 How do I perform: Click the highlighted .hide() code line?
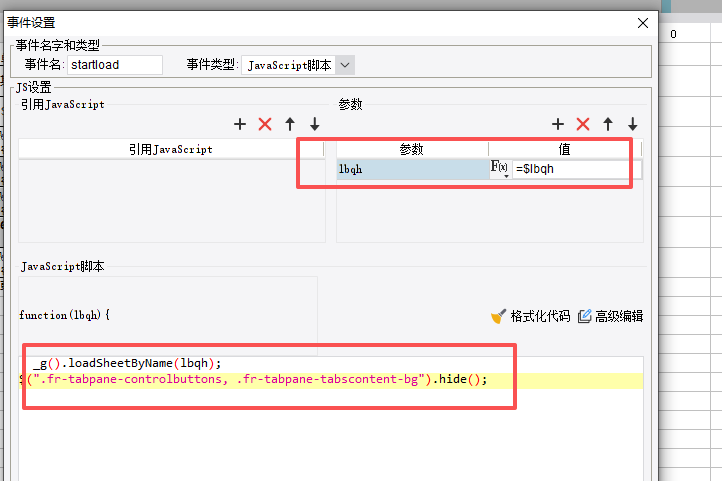(331, 380)
